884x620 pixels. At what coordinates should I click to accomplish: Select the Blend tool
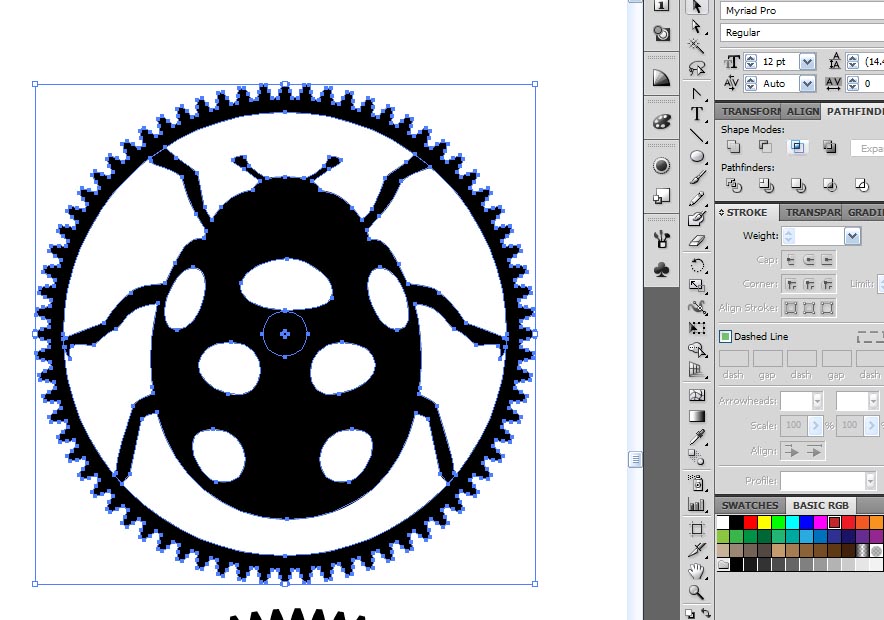[697, 457]
